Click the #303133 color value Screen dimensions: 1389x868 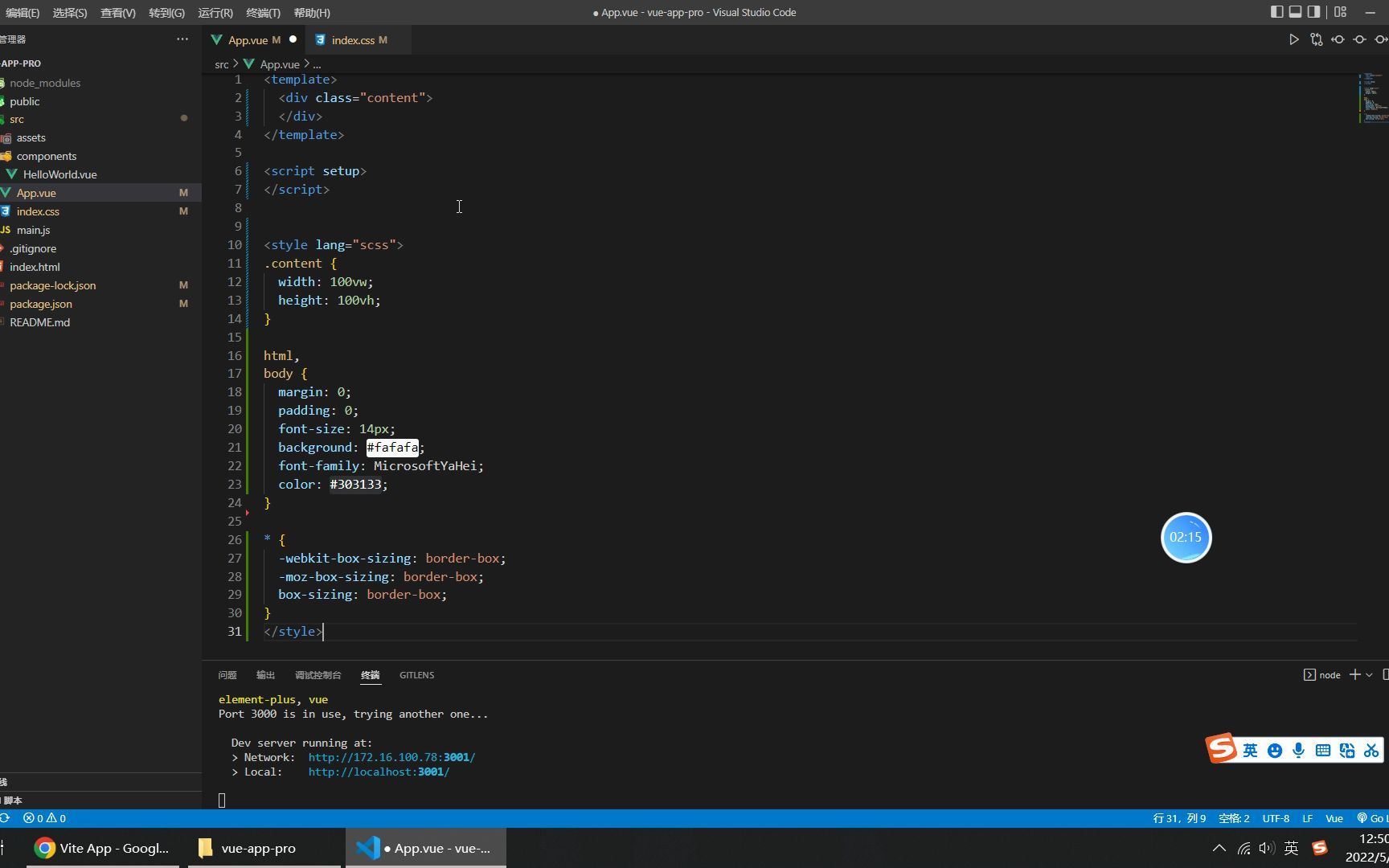[x=355, y=485]
